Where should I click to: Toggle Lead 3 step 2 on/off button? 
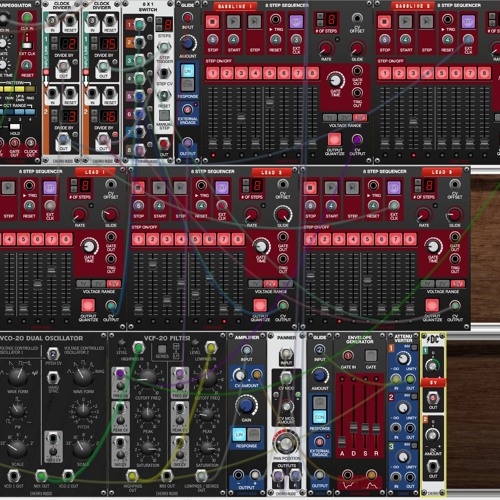click(324, 239)
